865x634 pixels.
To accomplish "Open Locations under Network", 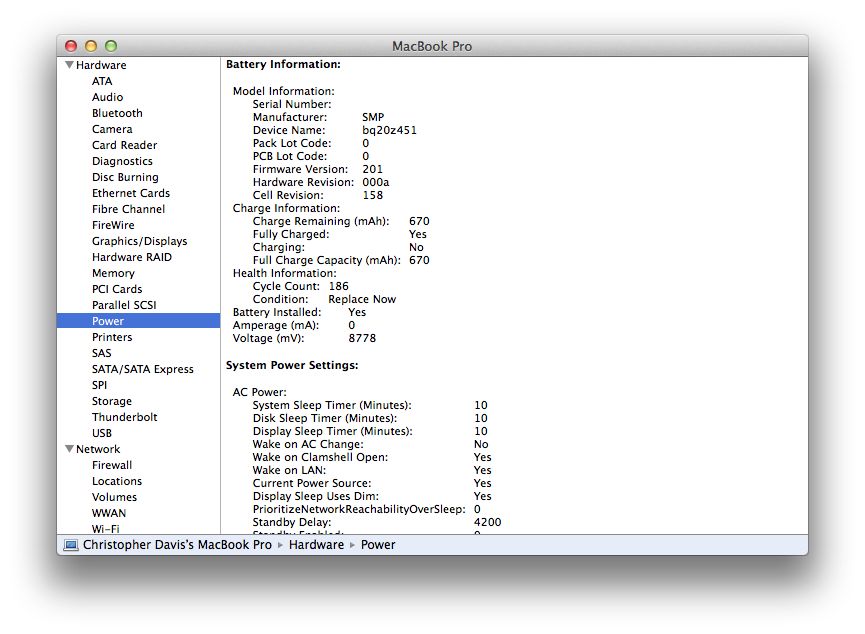I will (x=117, y=481).
